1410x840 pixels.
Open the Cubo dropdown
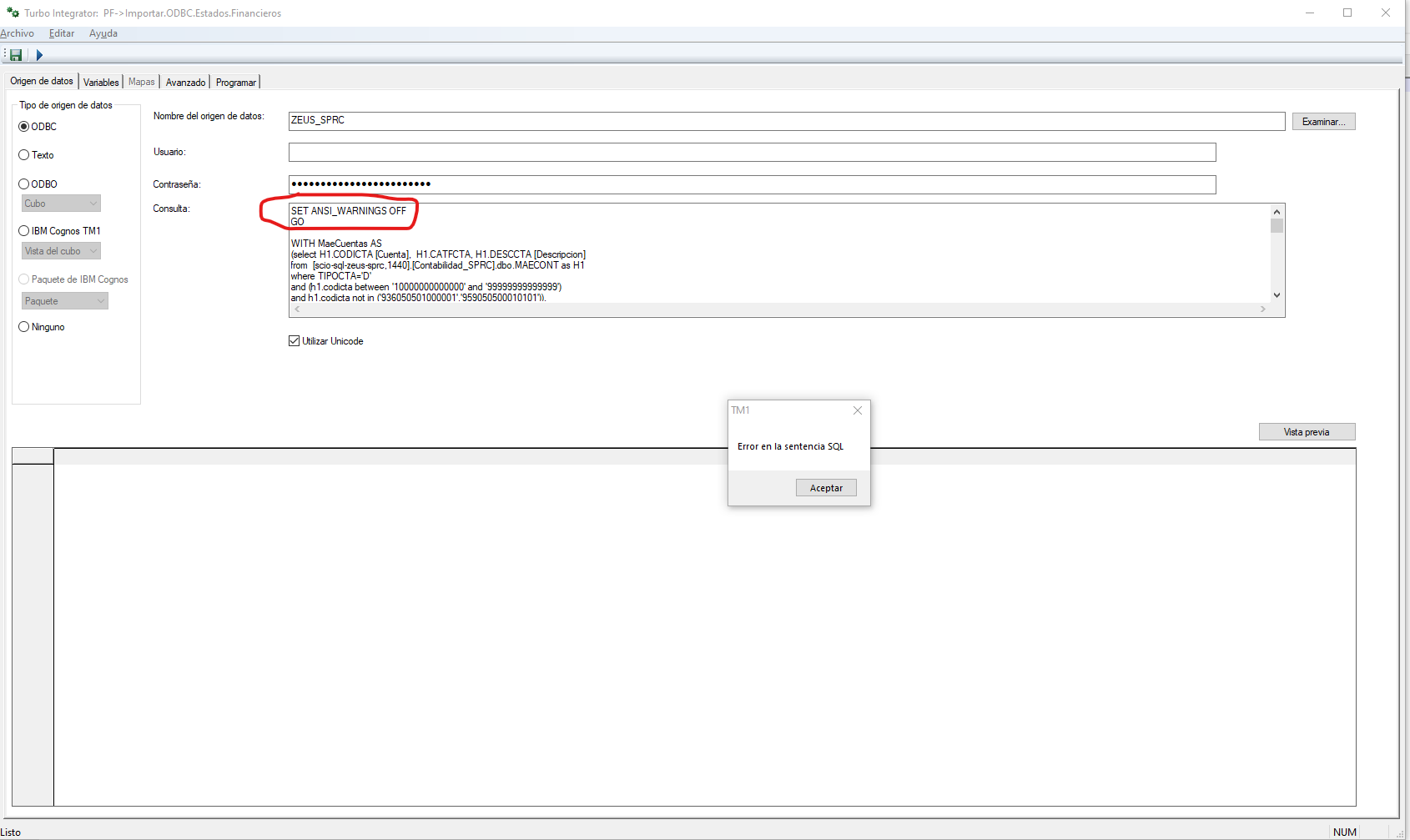(x=61, y=204)
